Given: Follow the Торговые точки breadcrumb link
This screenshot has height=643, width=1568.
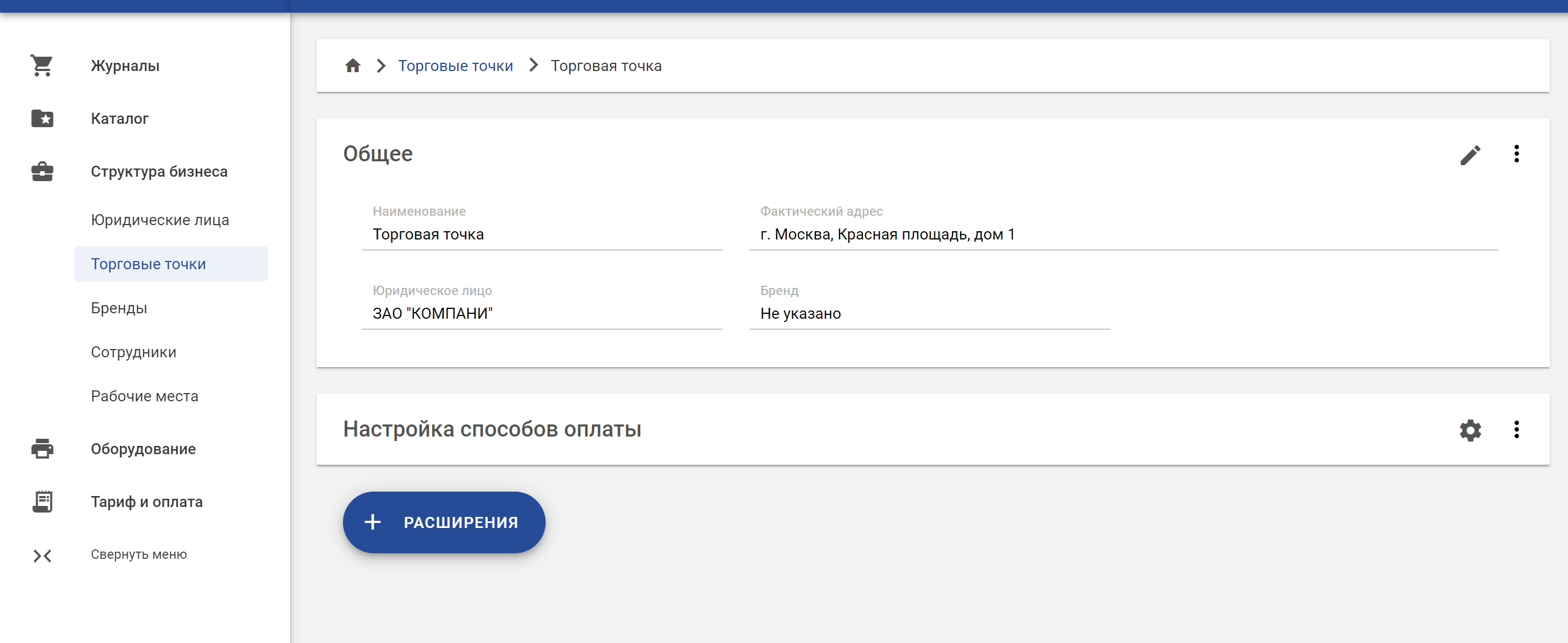Looking at the screenshot, I should pyautogui.click(x=455, y=65).
